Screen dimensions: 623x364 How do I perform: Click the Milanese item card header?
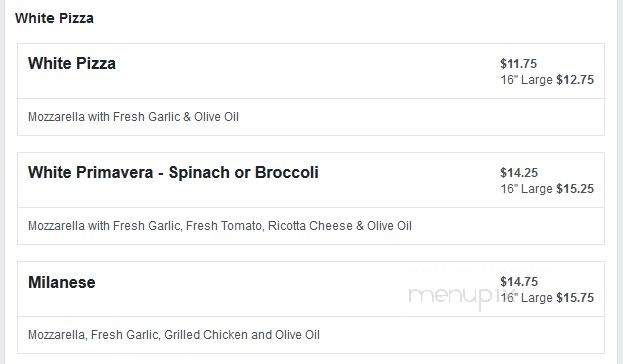coord(311,289)
